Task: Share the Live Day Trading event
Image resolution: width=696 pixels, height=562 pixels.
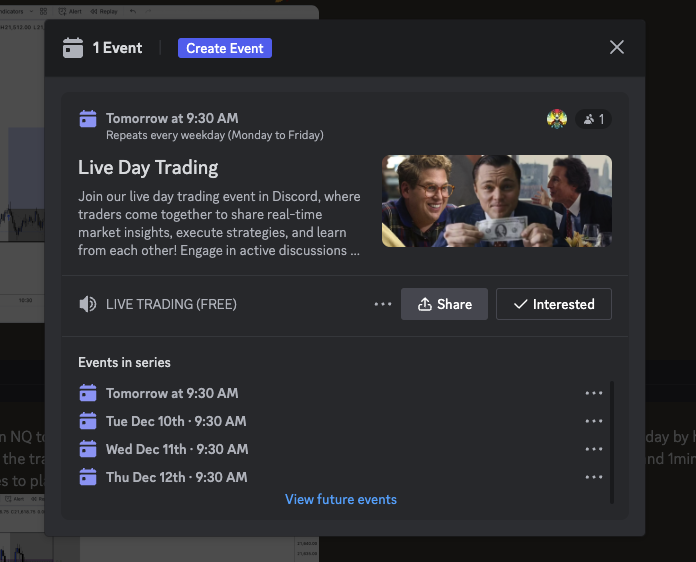Action: (x=444, y=304)
